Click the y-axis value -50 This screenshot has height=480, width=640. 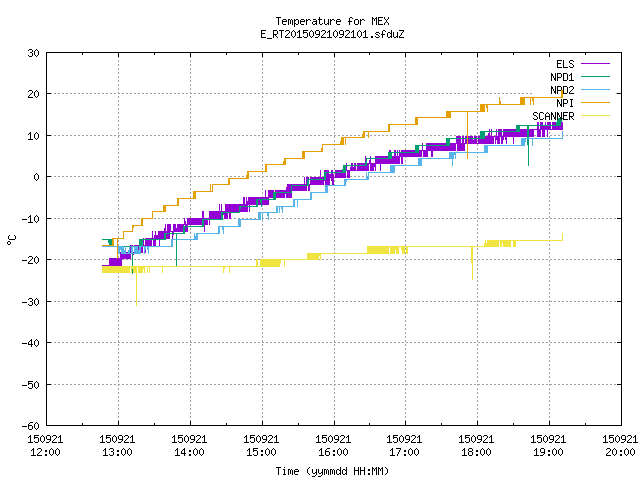tap(31, 384)
